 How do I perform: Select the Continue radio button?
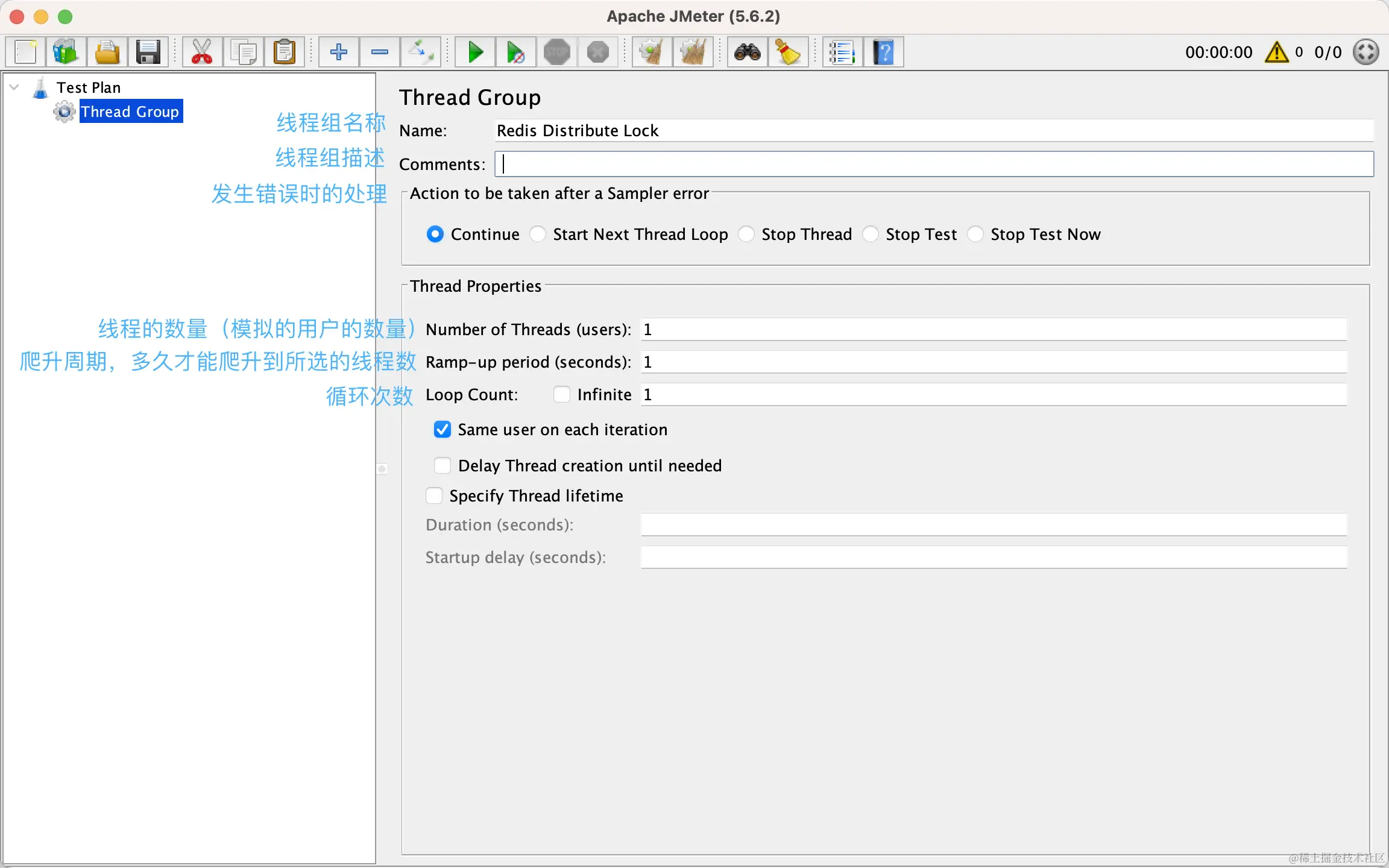point(435,234)
